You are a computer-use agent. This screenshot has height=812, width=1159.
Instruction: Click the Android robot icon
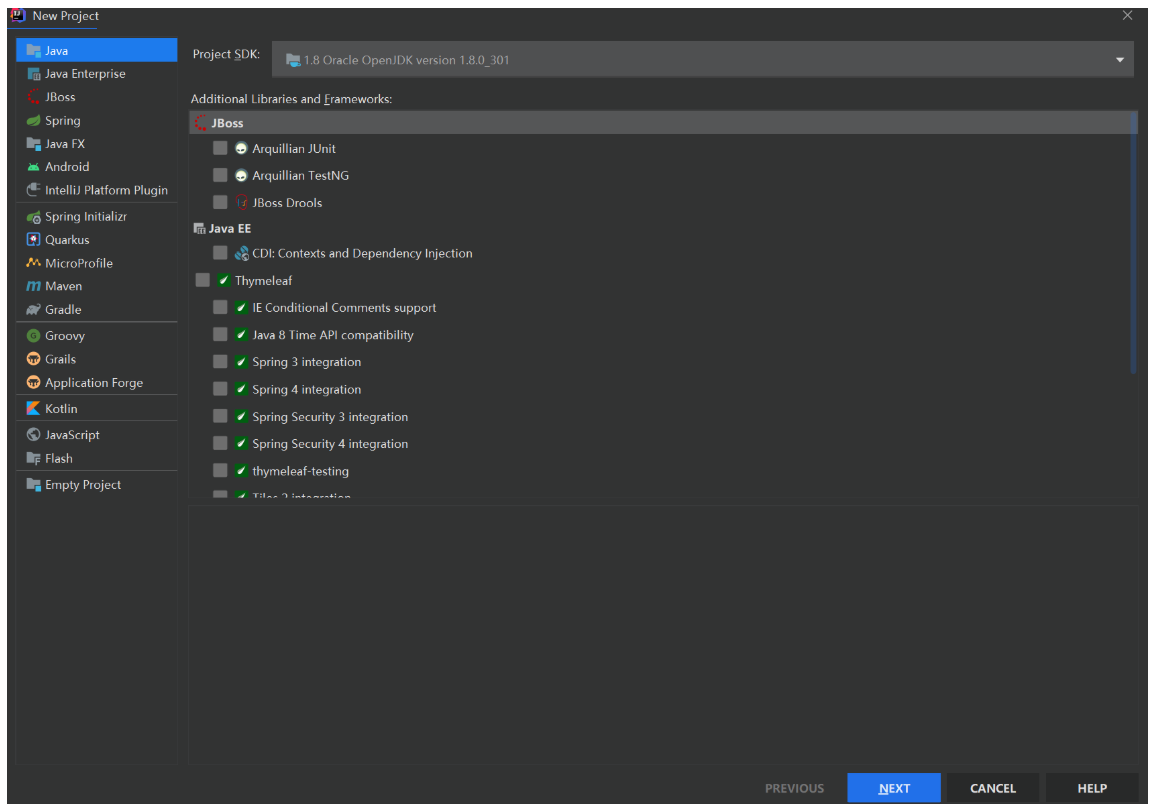pos(33,167)
